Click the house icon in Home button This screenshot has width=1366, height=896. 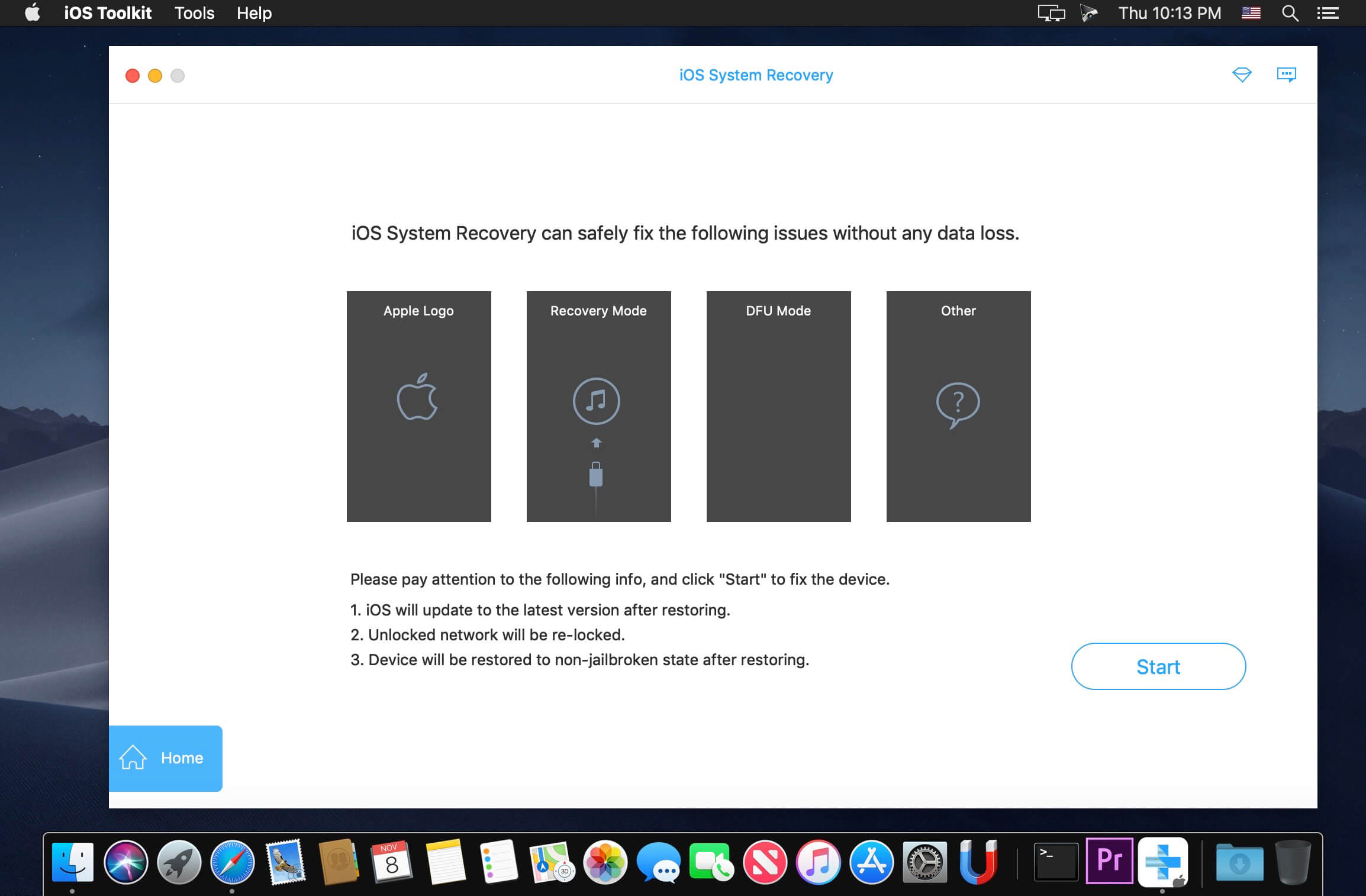[133, 758]
